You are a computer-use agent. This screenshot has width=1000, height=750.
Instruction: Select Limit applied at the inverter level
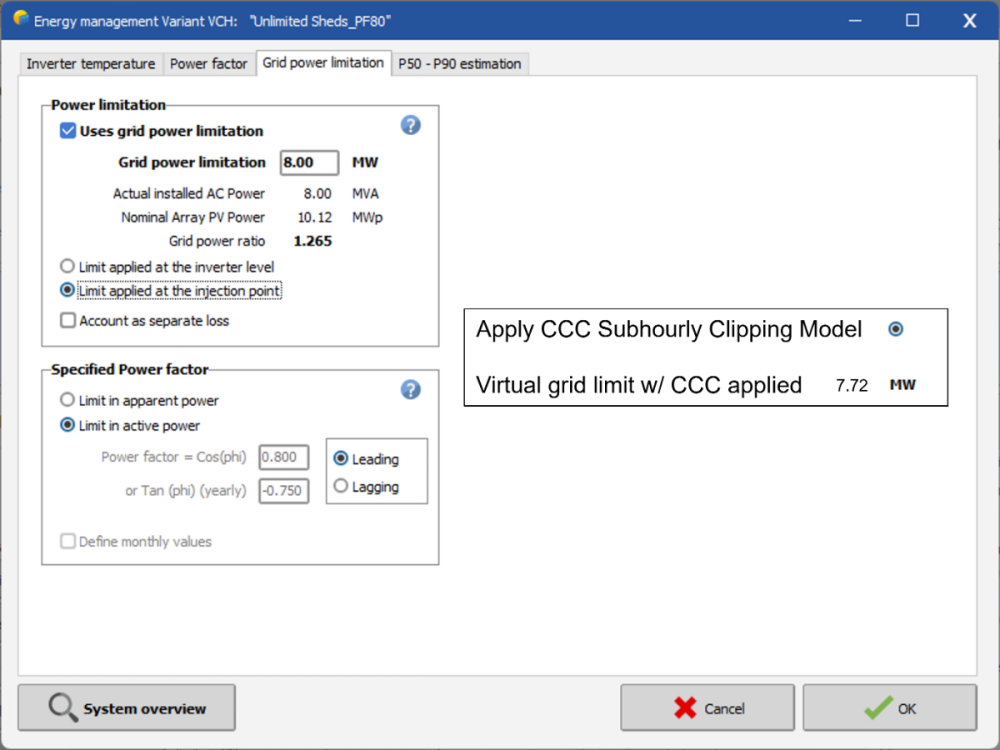(68, 267)
